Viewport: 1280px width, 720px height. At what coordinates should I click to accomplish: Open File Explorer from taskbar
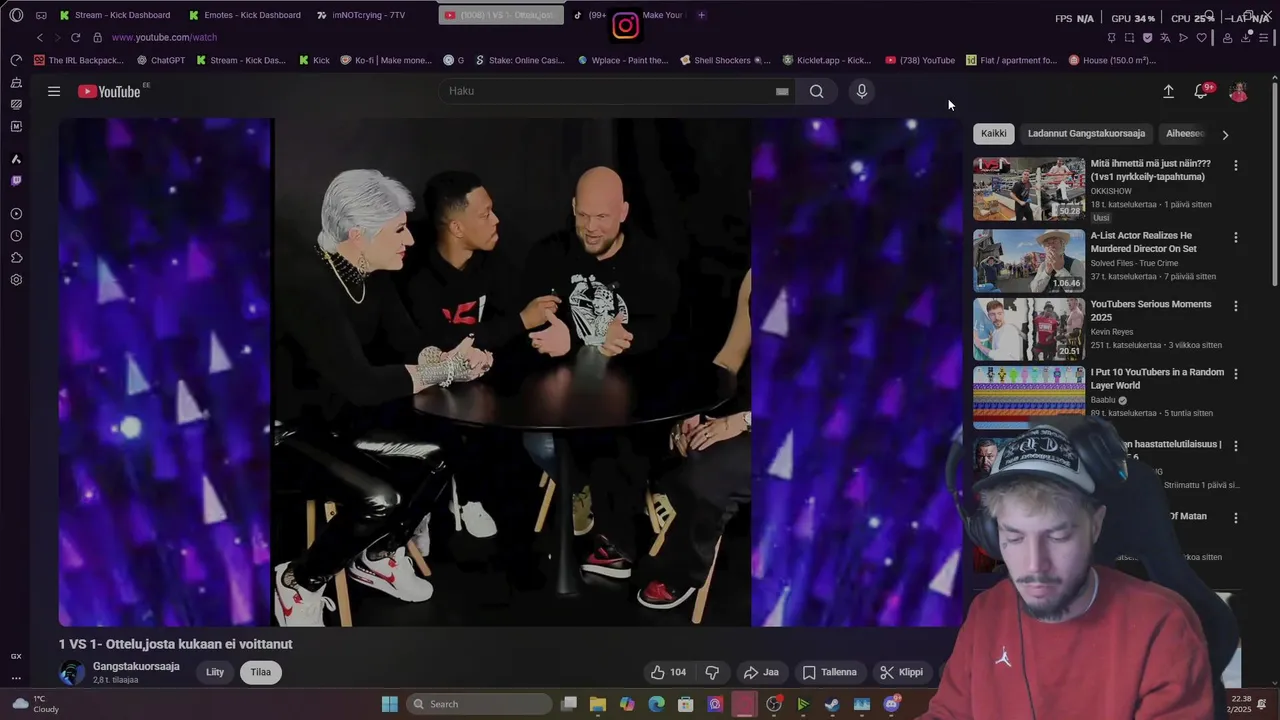click(x=598, y=704)
